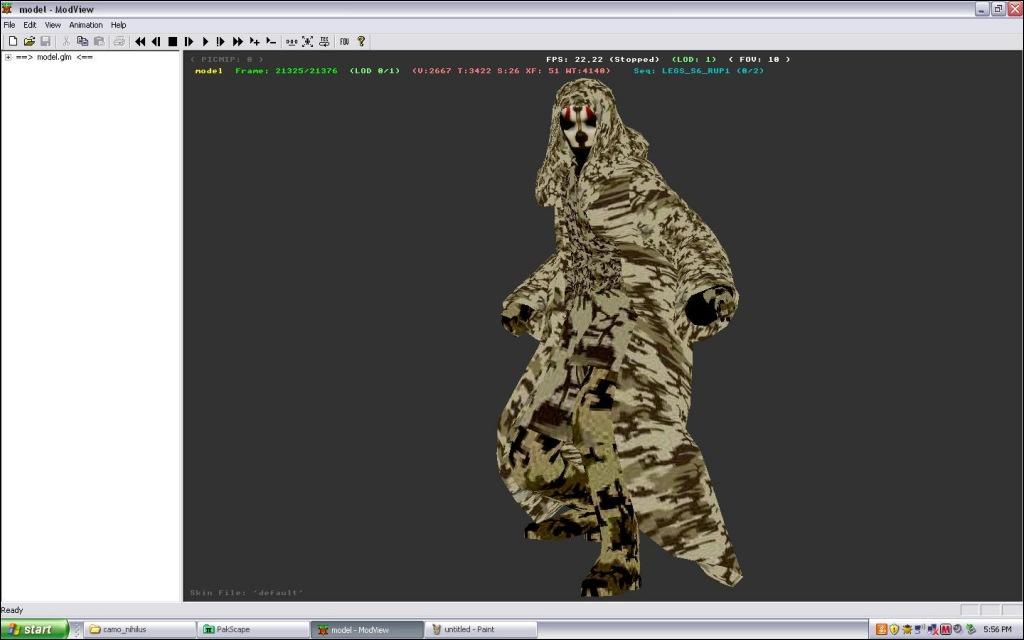This screenshot has width=1024, height=640.
Task: Play the animation
Action: [x=205, y=41]
